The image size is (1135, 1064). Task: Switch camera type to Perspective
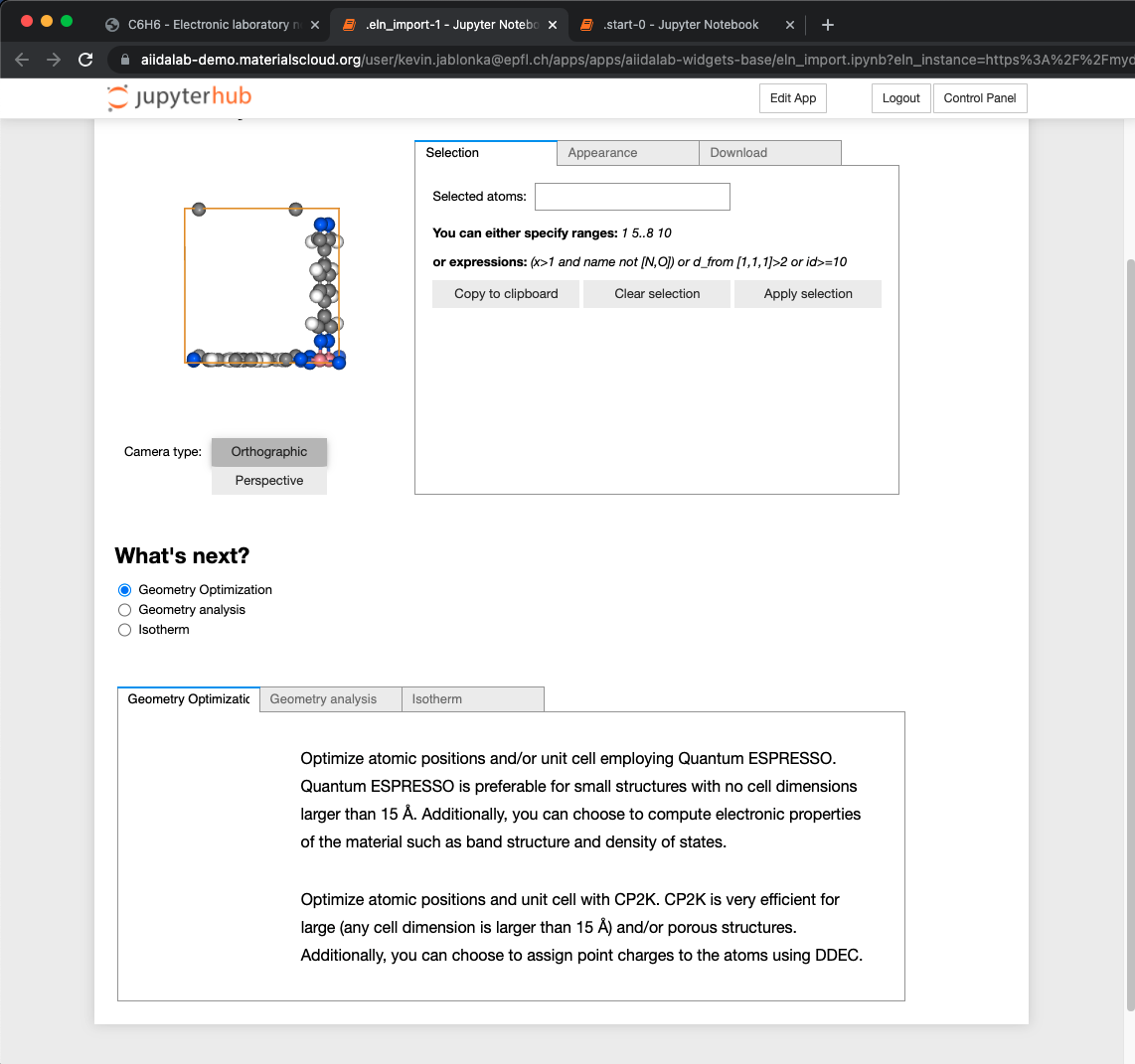(x=268, y=480)
